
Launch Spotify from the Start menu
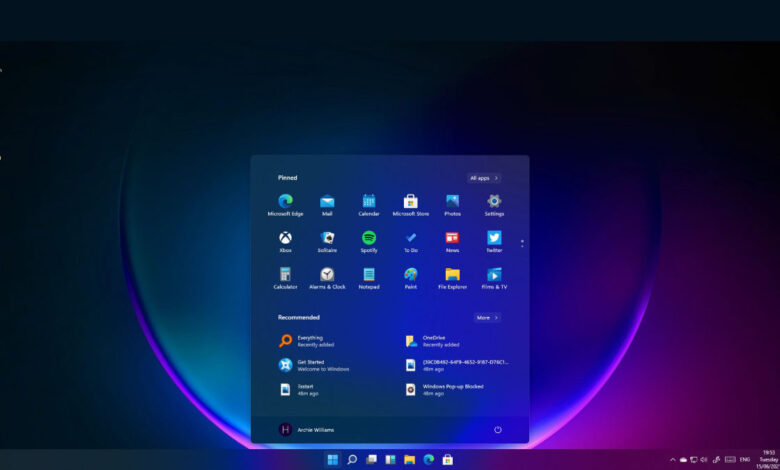(x=369, y=242)
